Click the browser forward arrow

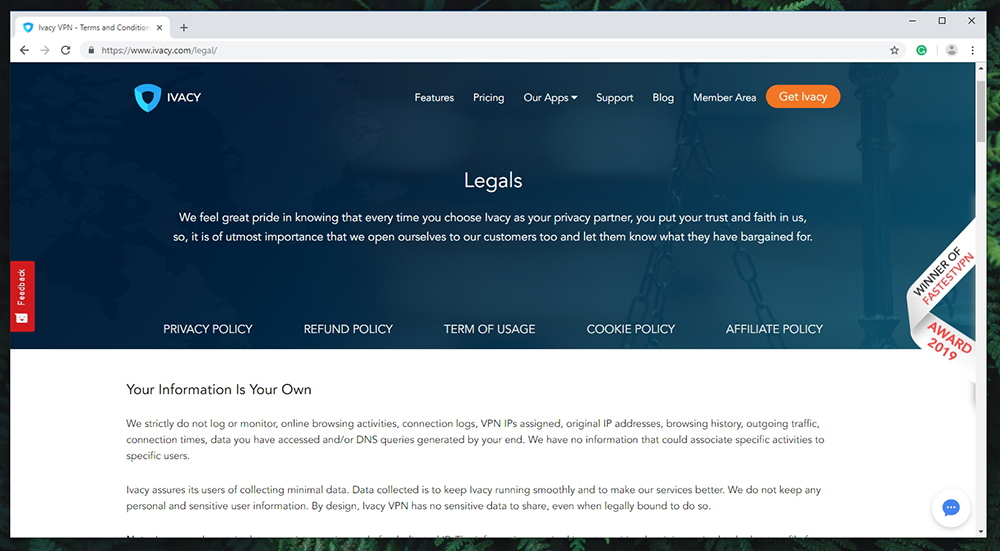point(45,50)
